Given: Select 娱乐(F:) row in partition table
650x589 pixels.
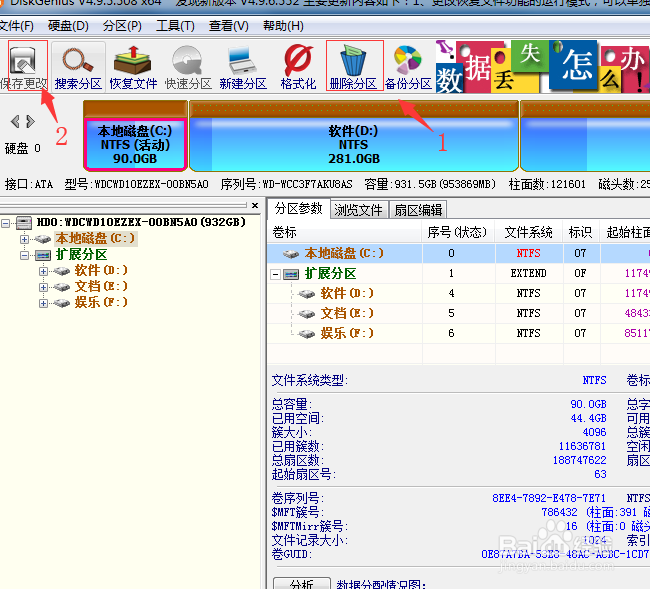Looking at the screenshot, I should point(458,333).
